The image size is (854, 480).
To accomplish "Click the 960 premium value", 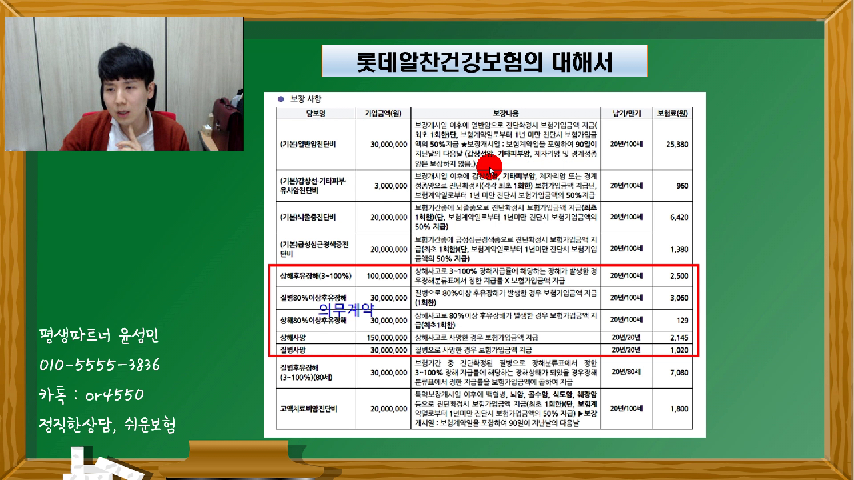I will tap(682, 186).
